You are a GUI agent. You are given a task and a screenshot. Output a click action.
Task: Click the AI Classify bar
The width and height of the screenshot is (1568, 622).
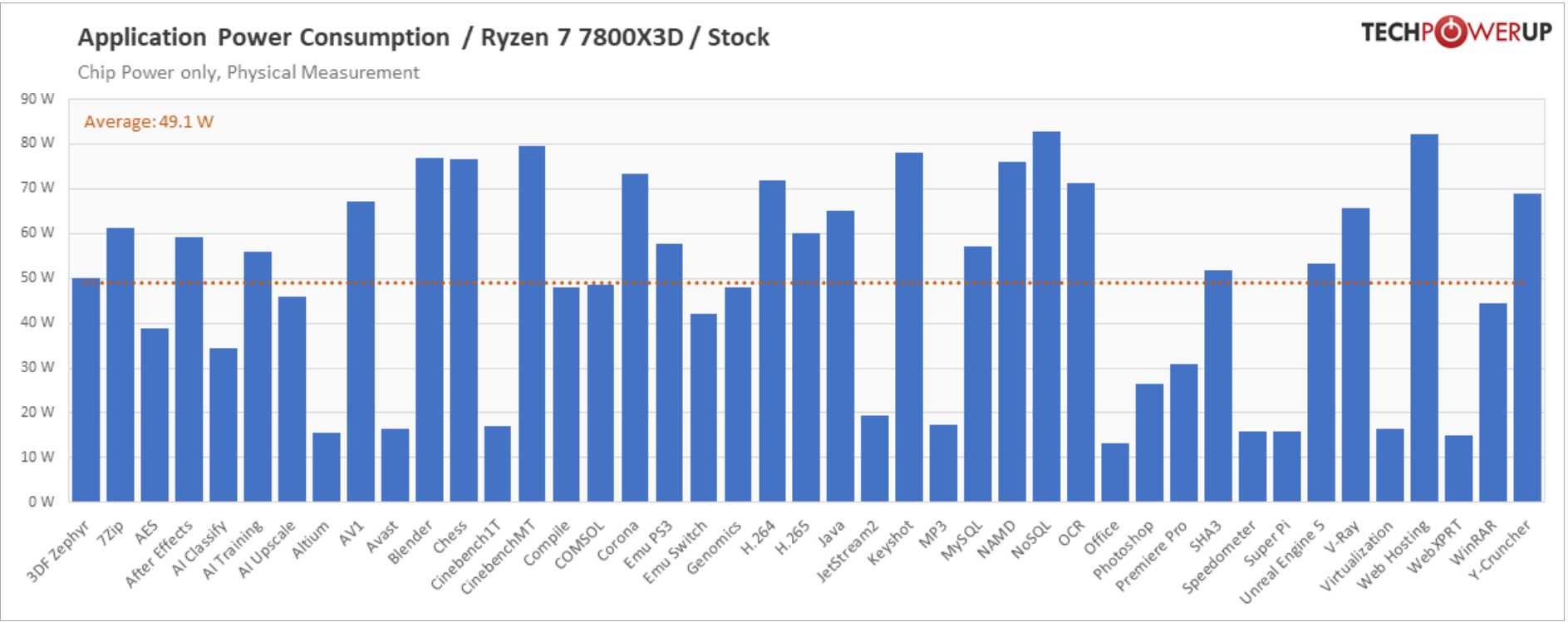pyautogui.click(x=224, y=424)
